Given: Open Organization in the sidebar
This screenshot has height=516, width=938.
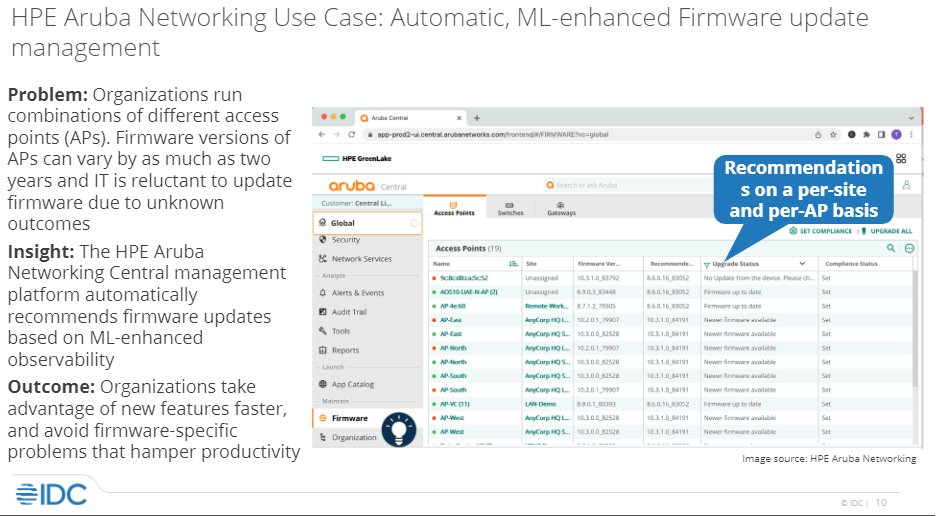Looking at the screenshot, I should click(354, 438).
